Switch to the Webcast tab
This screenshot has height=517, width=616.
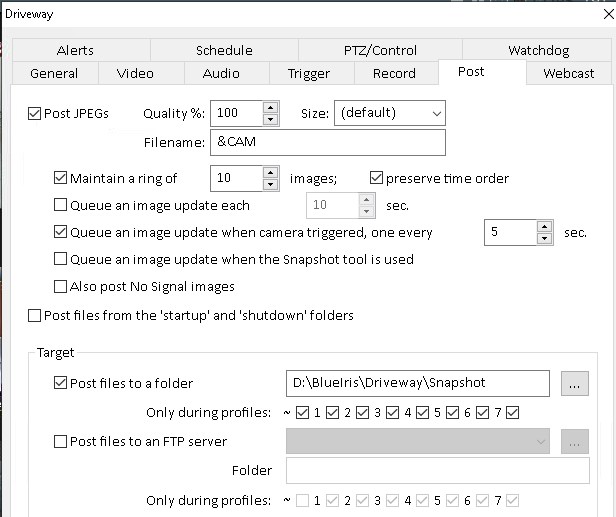point(568,73)
